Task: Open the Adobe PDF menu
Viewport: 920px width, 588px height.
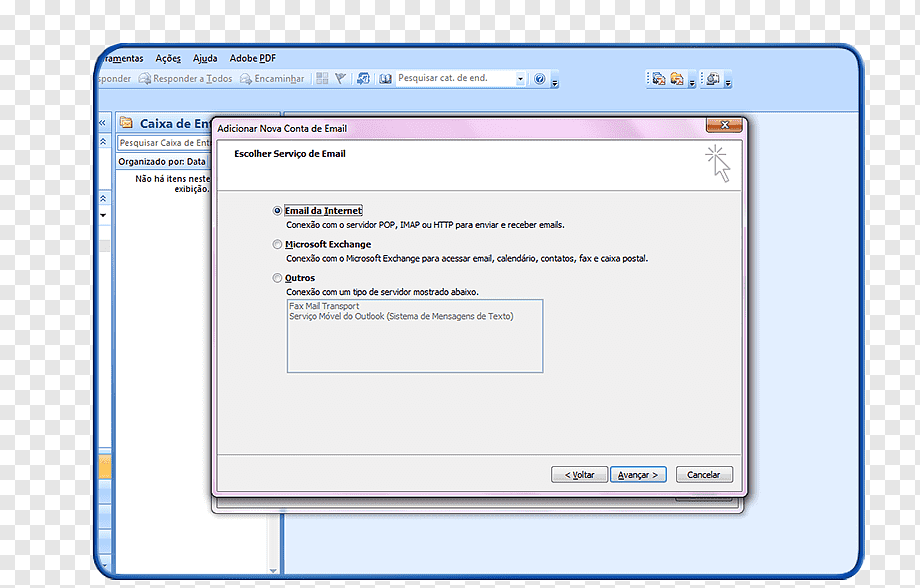Action: pos(252,58)
